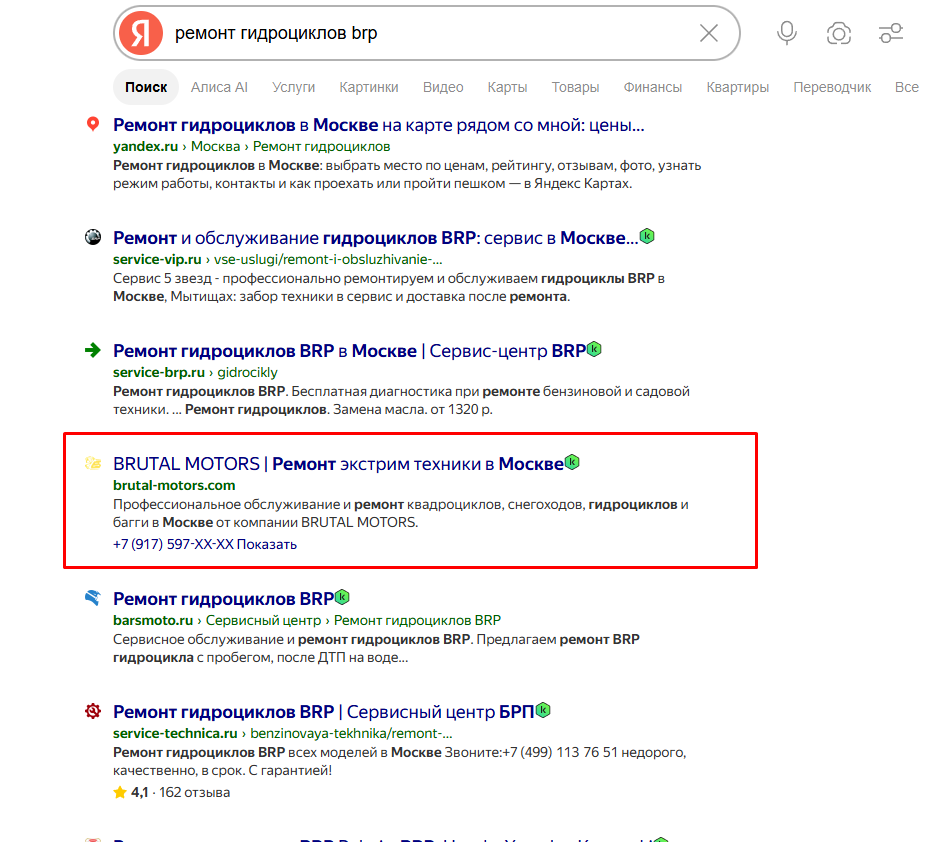Click the Yandex logo in search bar
Screen dimensions: 944x842
(x=141, y=33)
